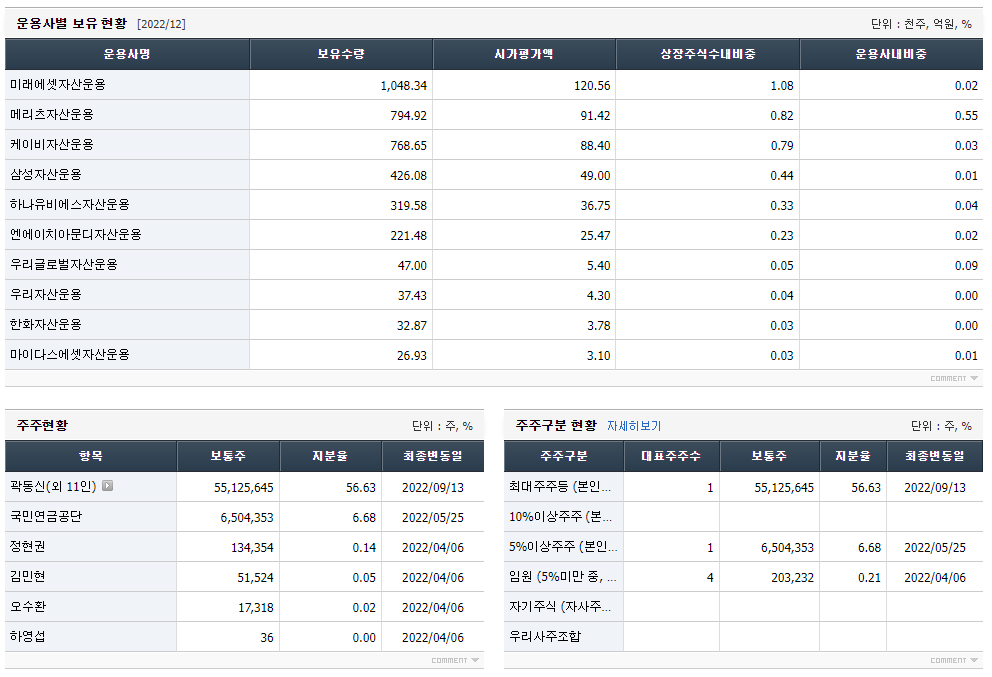
Task: Select date 2022/05/25 in 주주현황 table
Action: [433, 518]
